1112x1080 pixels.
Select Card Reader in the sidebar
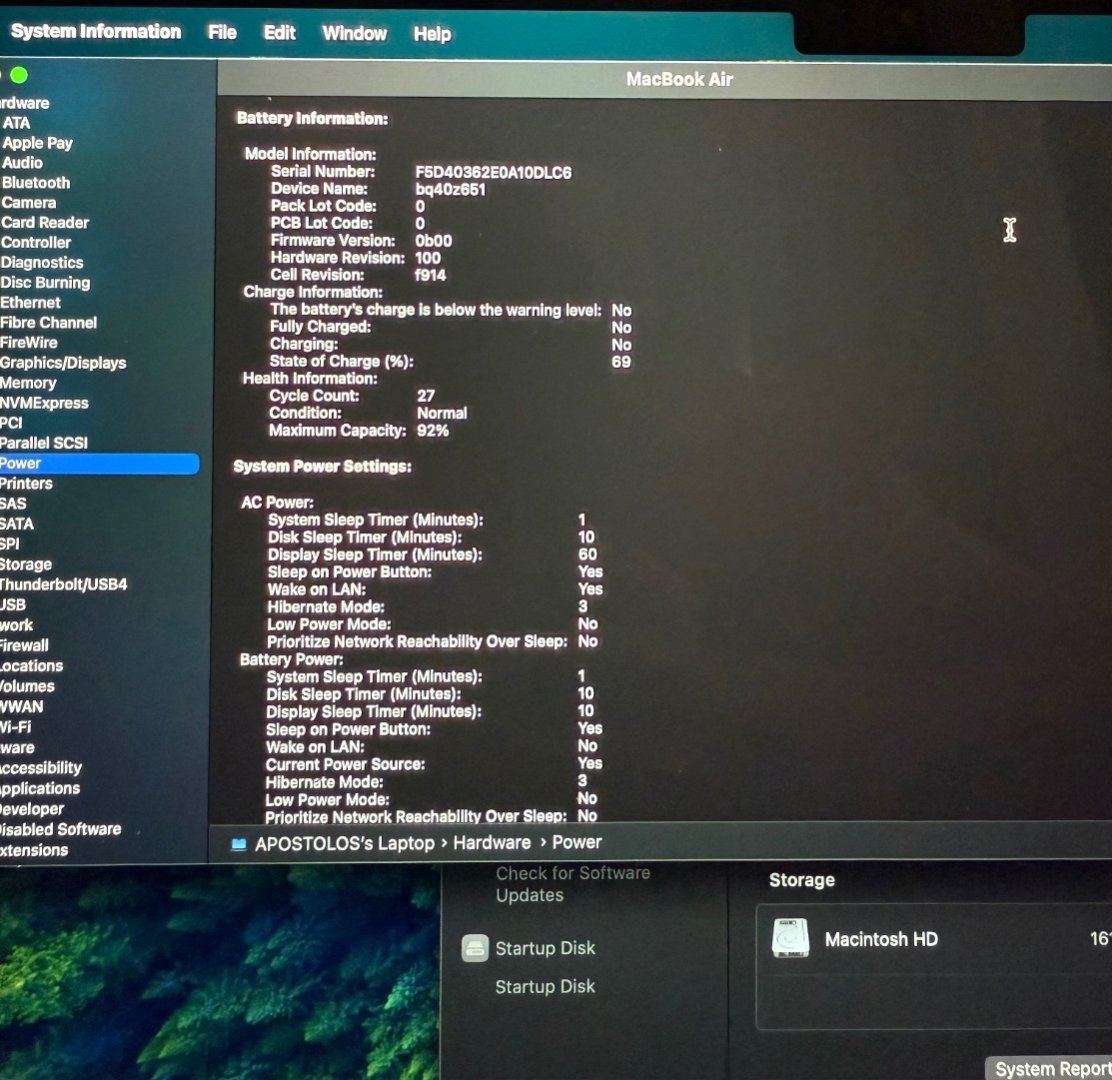point(45,222)
